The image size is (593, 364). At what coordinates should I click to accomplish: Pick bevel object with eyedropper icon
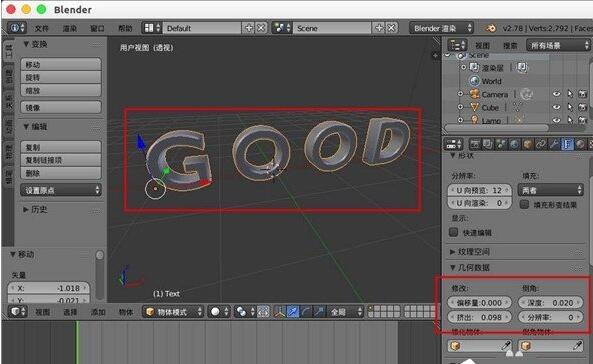point(577,345)
